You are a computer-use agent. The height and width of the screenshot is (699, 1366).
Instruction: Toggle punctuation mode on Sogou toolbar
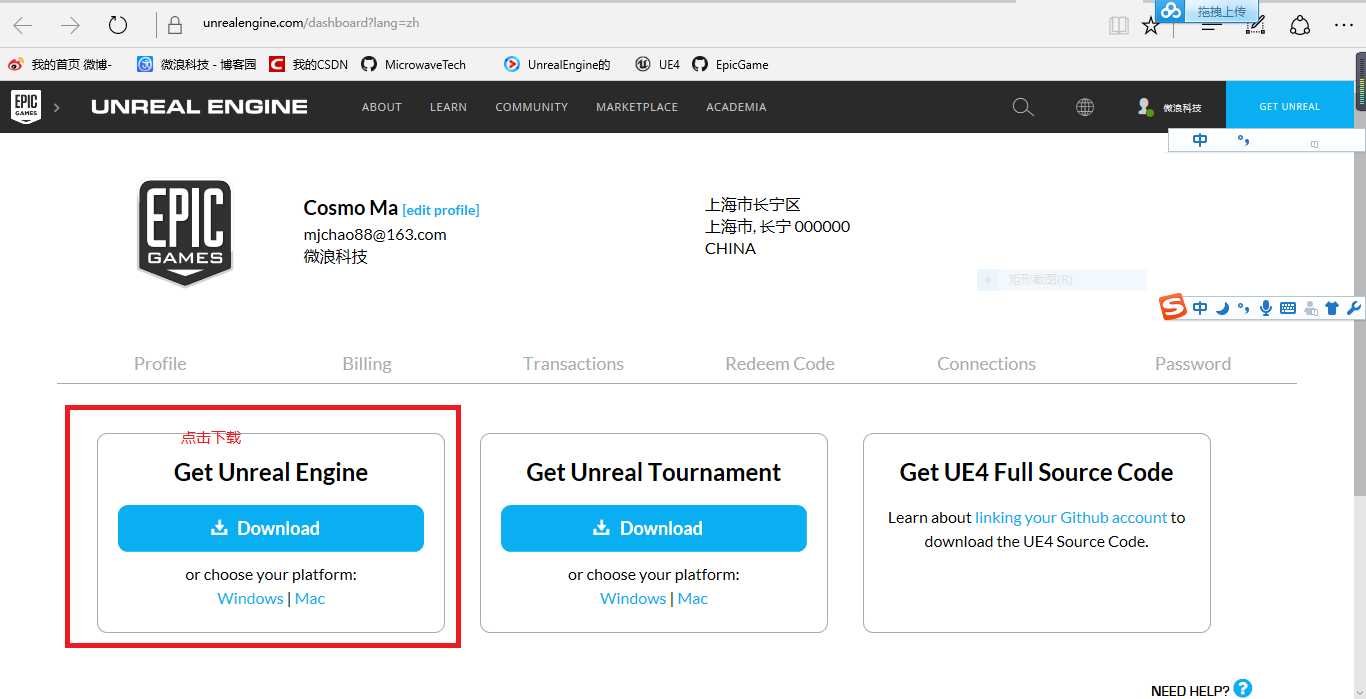point(1244,308)
